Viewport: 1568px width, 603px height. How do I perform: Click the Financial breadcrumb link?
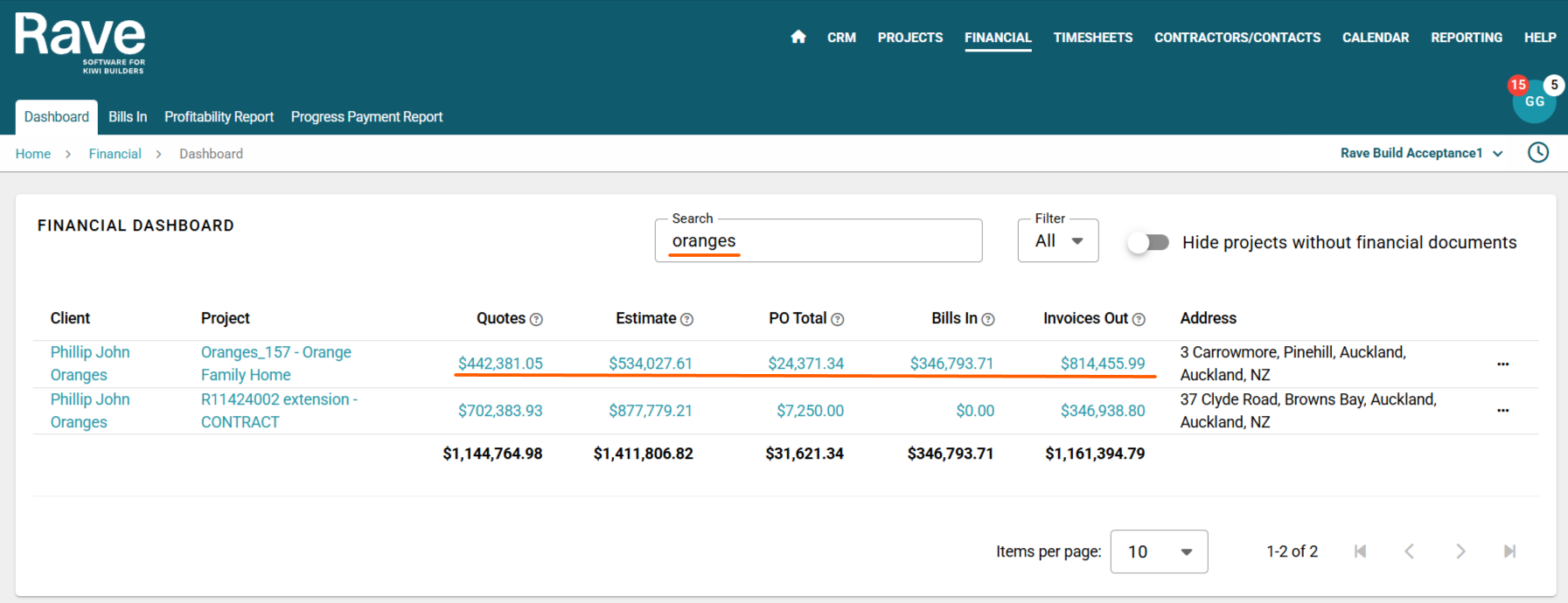point(115,154)
